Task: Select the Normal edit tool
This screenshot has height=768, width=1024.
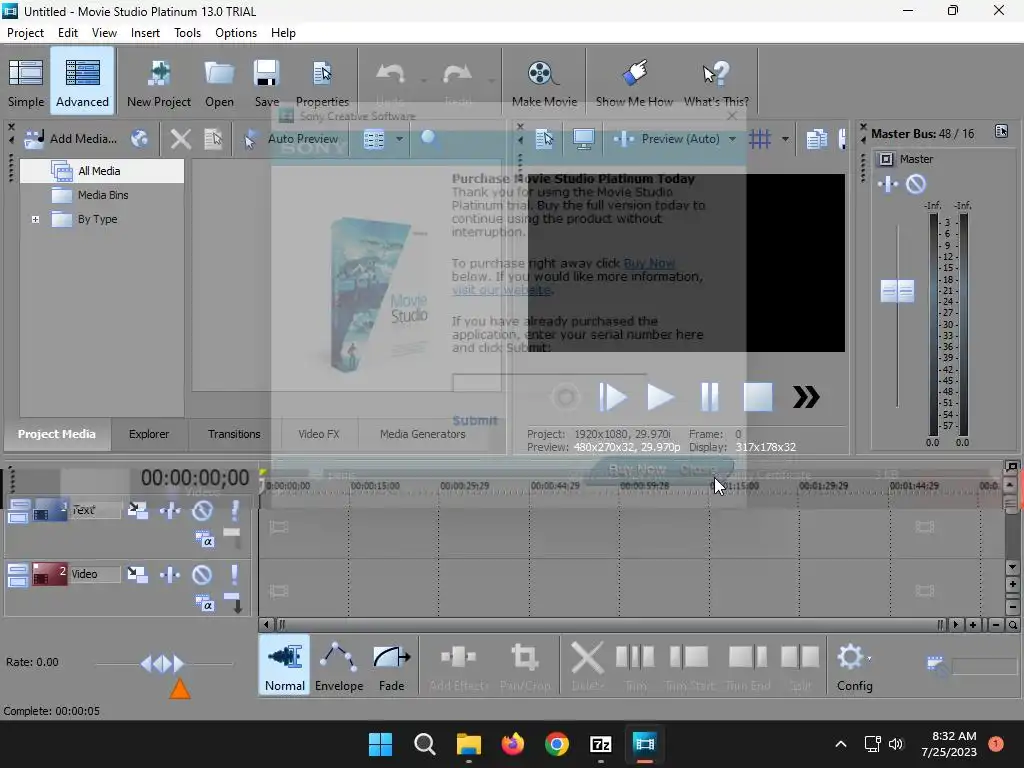Action: click(284, 665)
